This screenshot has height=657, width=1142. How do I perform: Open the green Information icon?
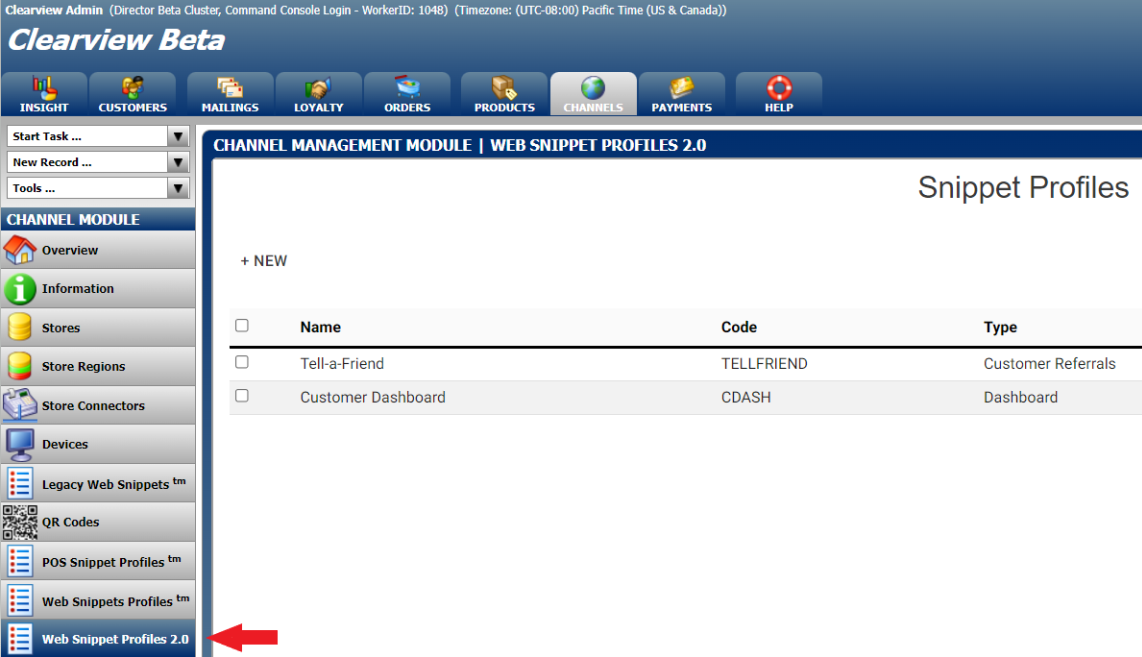(x=20, y=289)
